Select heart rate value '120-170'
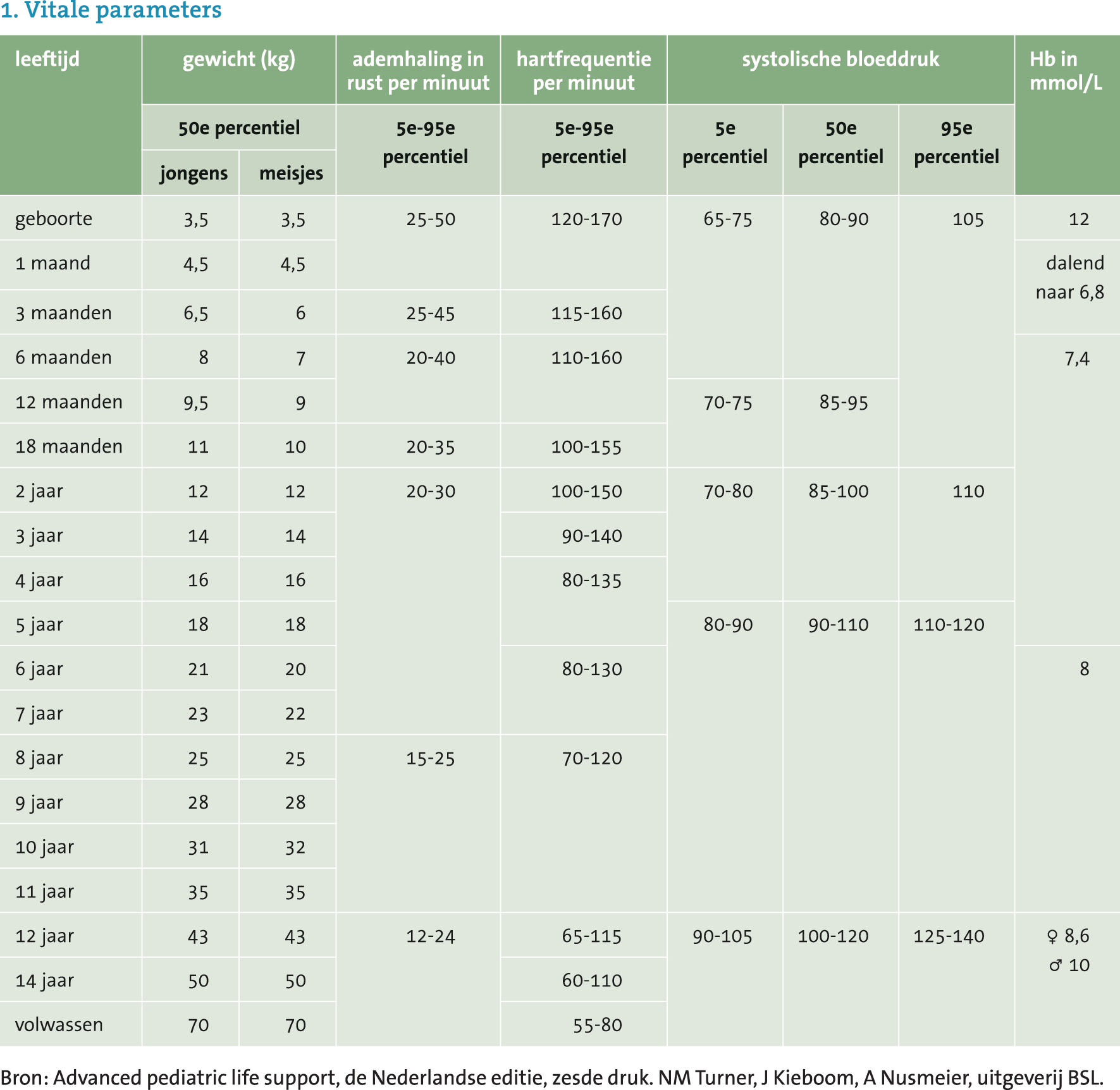Image resolution: width=1120 pixels, height=1090 pixels. coord(586,219)
